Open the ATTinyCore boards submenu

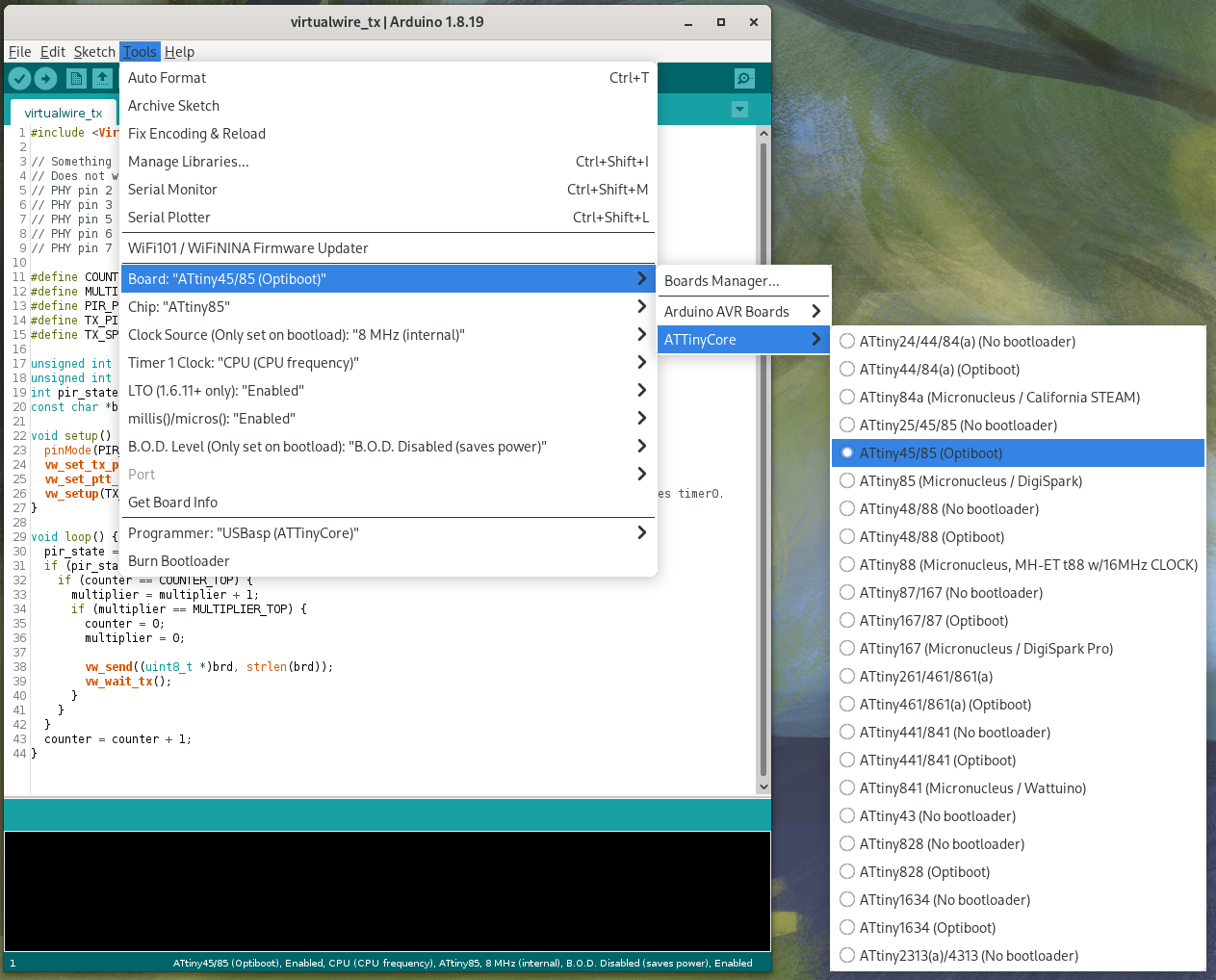coord(743,340)
